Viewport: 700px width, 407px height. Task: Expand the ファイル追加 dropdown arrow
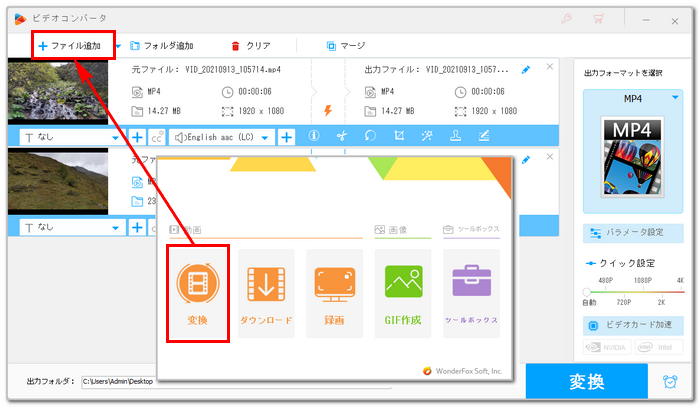(x=118, y=46)
